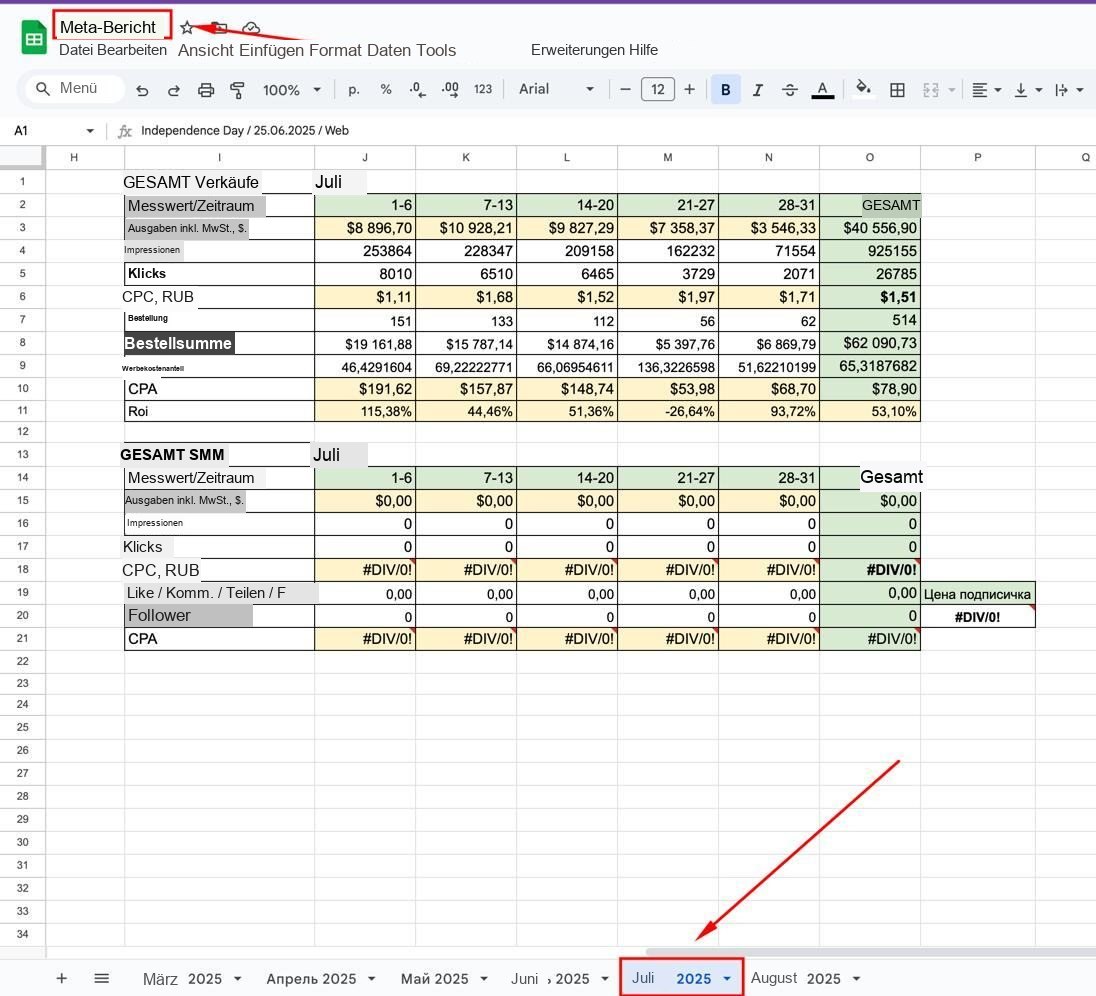Increase font size with plus button

coord(690,89)
